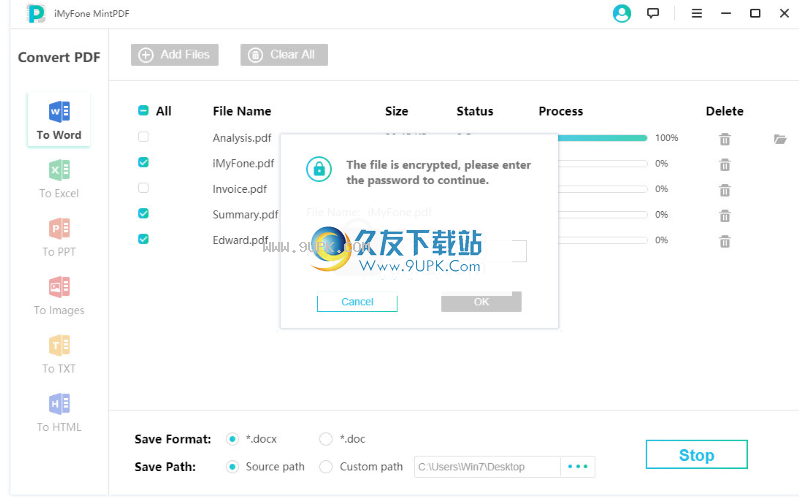The width and height of the screenshot is (799, 499).
Task: Open the feedback chat bubble icon
Action: pos(653,14)
